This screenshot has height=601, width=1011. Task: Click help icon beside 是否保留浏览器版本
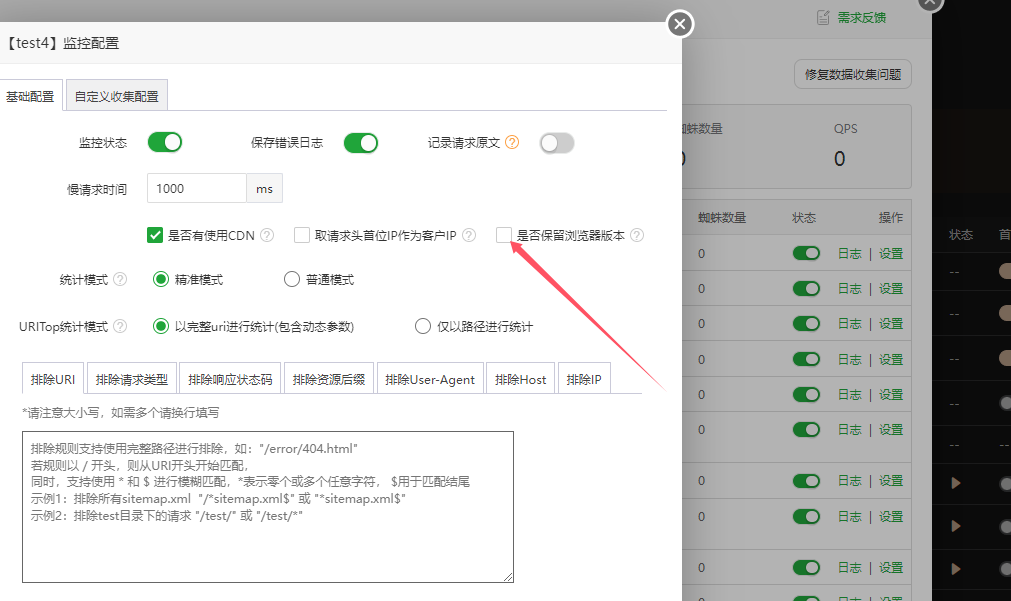(637, 236)
